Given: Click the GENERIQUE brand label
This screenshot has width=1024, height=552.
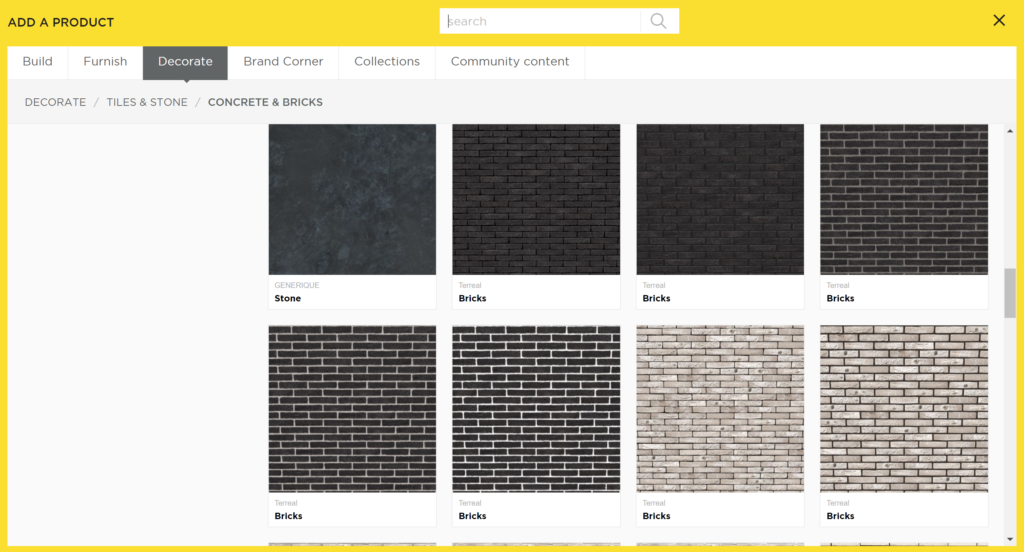Looking at the screenshot, I should 296,285.
